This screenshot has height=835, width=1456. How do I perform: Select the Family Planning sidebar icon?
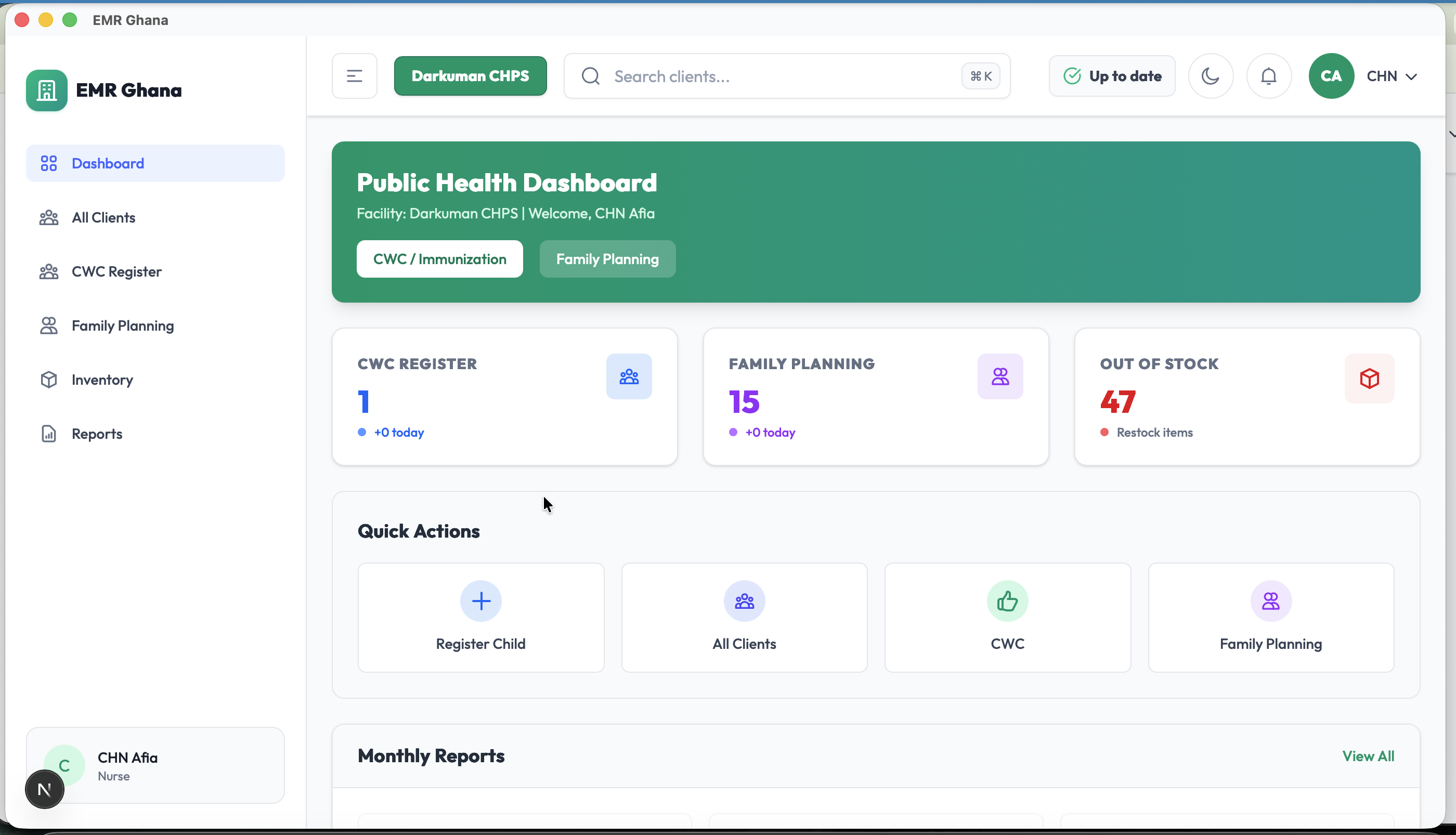tap(49, 325)
